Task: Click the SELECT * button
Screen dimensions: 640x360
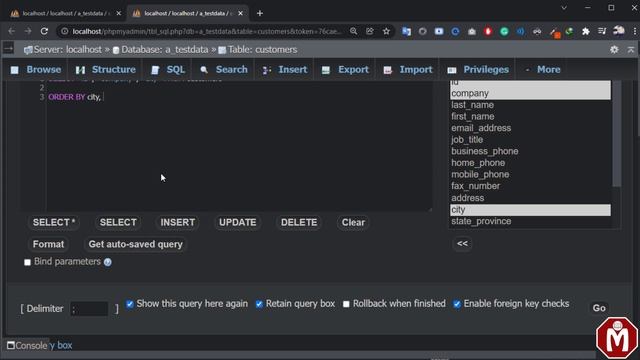Action: [54, 222]
